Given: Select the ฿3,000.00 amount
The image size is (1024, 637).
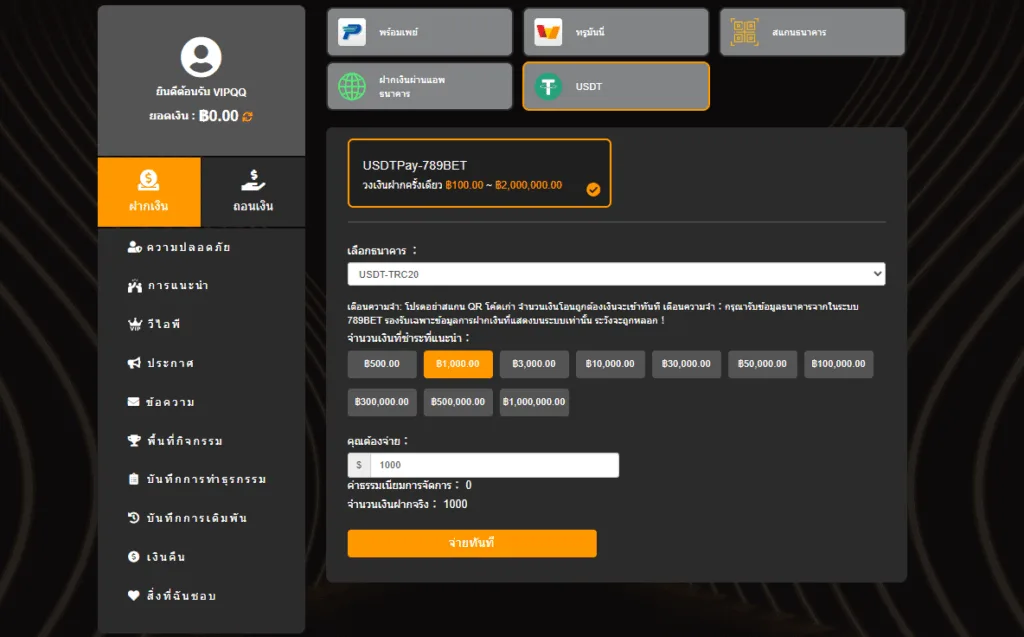Looking at the screenshot, I should [x=534, y=364].
